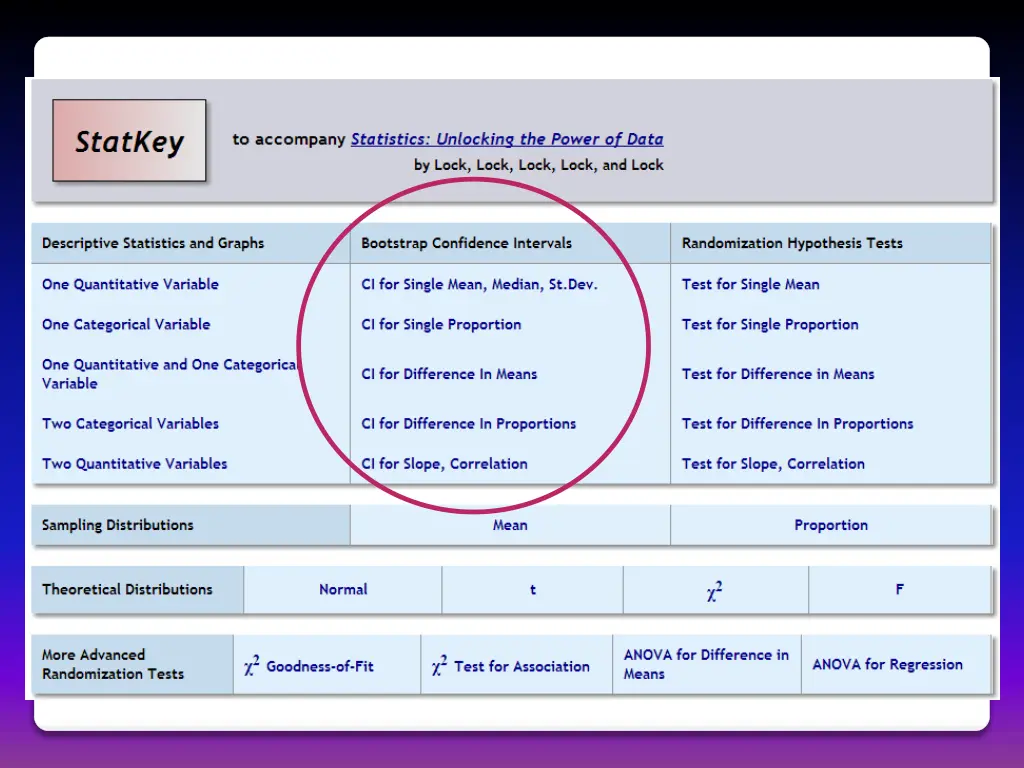
Task: Open chi-square Test for Association
Action: click(x=511, y=665)
